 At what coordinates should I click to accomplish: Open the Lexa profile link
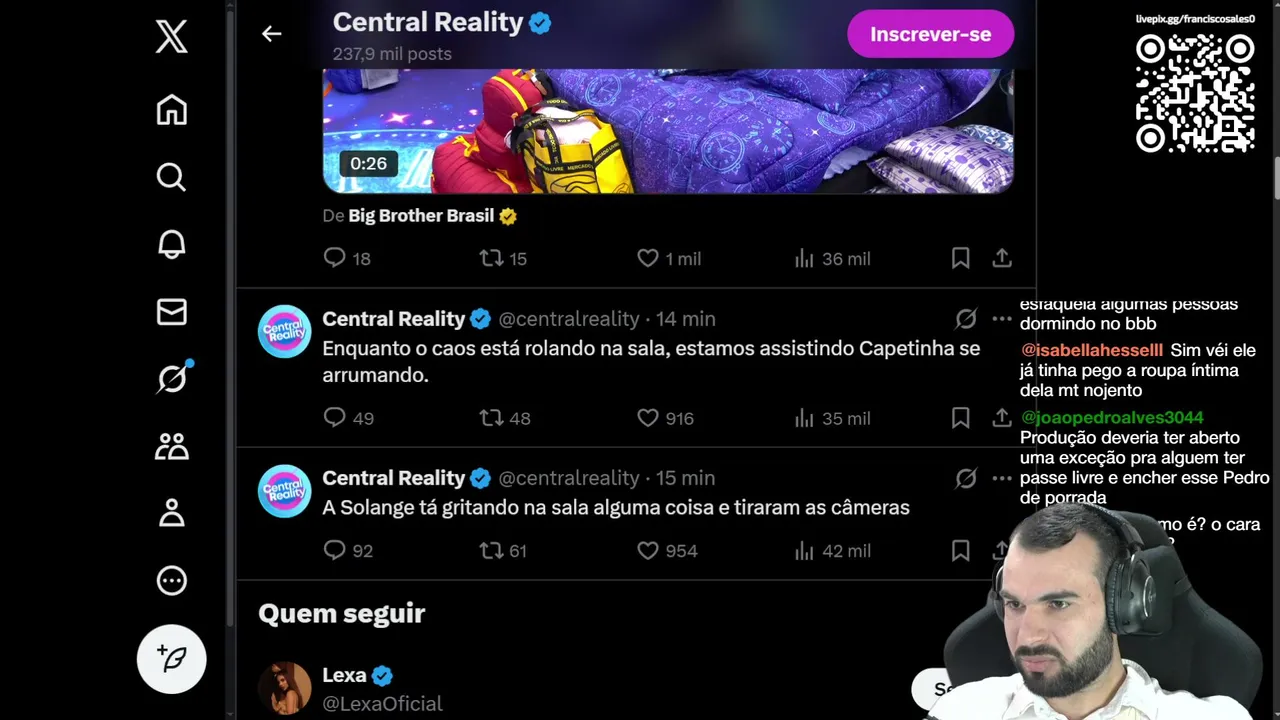(x=344, y=675)
